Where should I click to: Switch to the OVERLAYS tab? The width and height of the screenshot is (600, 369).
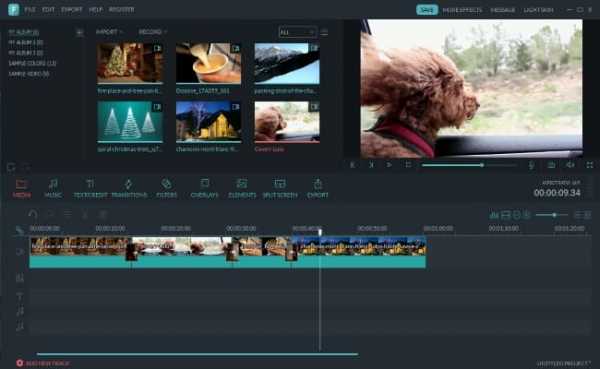coord(204,188)
